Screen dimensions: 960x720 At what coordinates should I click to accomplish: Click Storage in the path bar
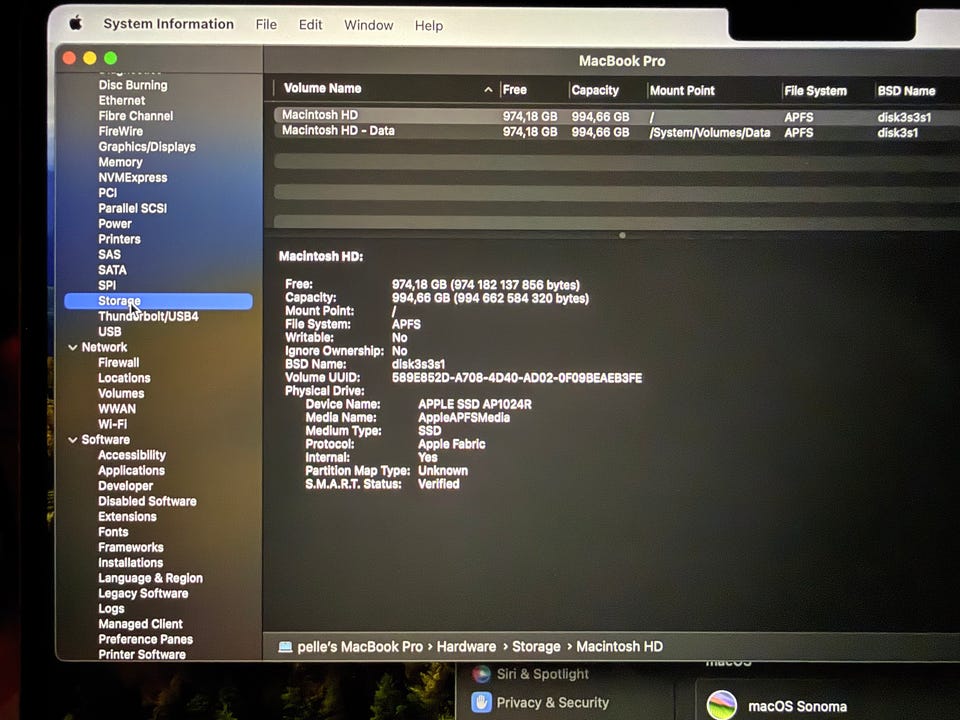pos(536,647)
